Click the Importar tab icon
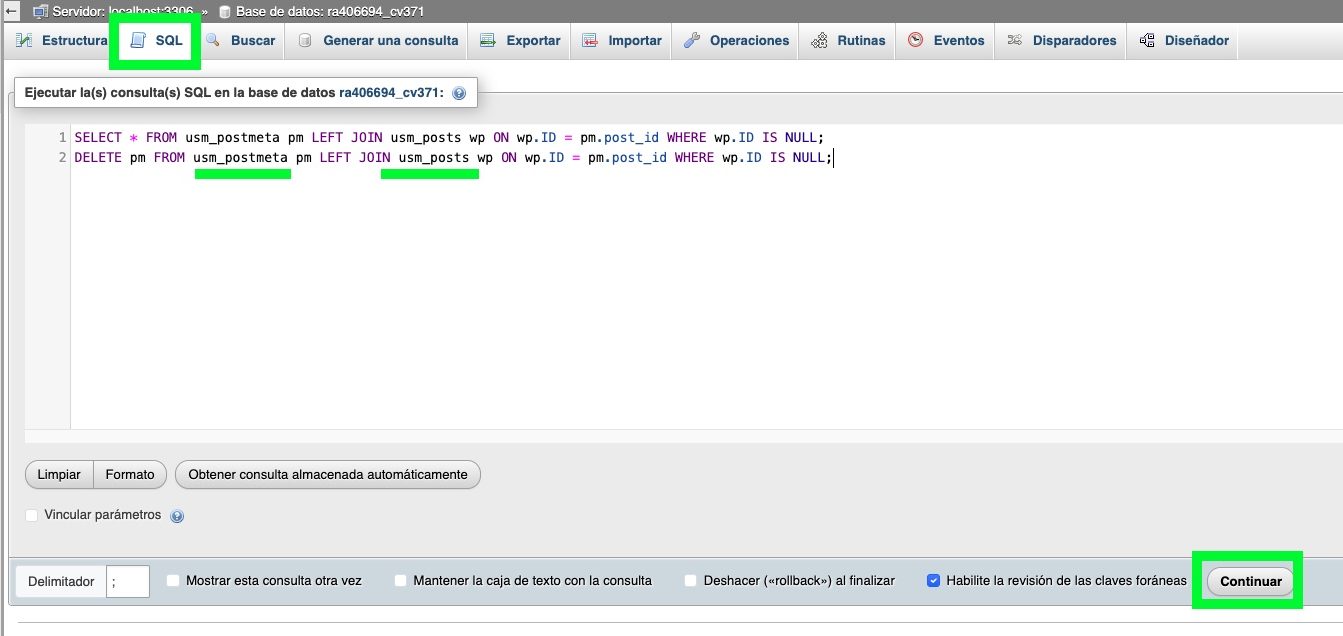 tap(590, 41)
